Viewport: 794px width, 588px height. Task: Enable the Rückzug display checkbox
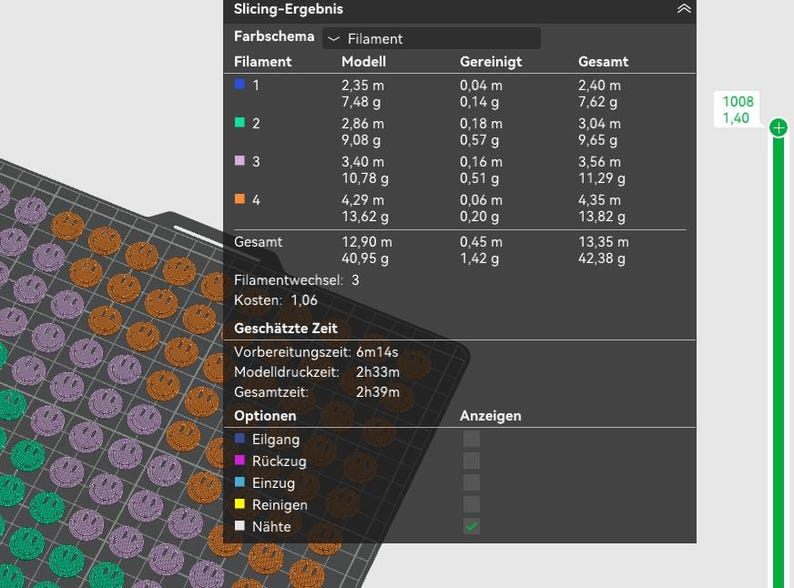pos(471,460)
